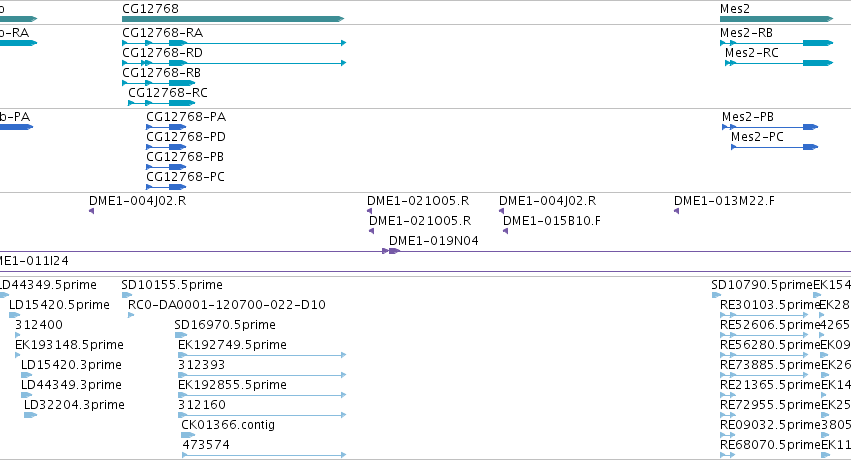Click the CG12768-RA transcript glyph
This screenshot has width=851, height=460.
(x=234, y=43)
